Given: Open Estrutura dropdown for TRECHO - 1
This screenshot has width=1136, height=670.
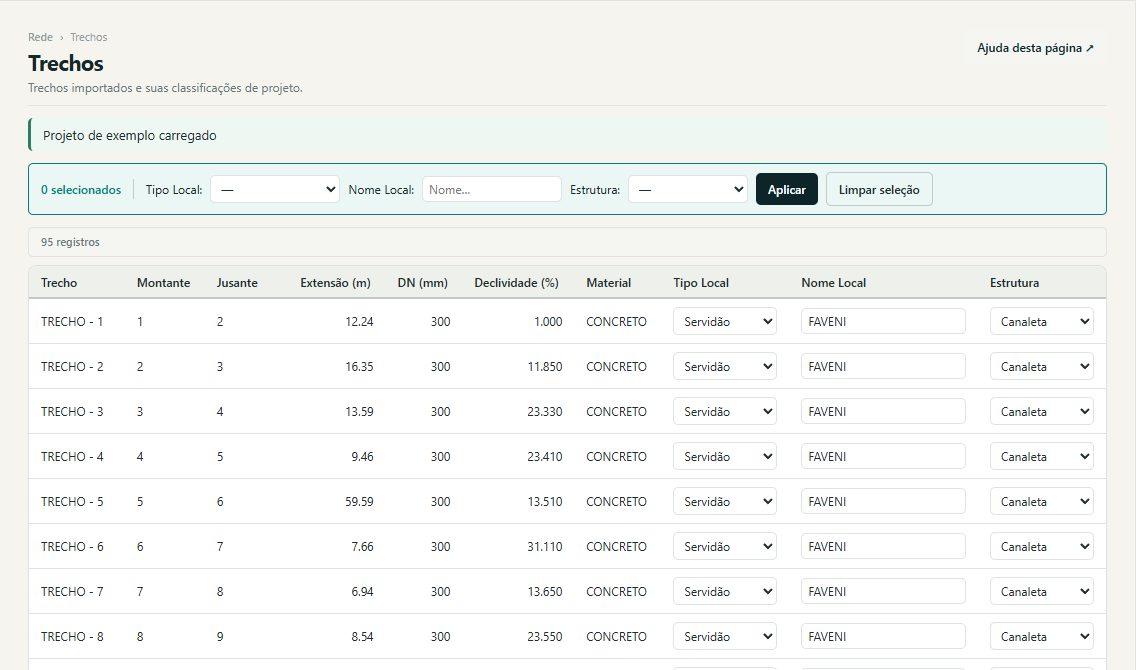Looking at the screenshot, I should (1042, 322).
